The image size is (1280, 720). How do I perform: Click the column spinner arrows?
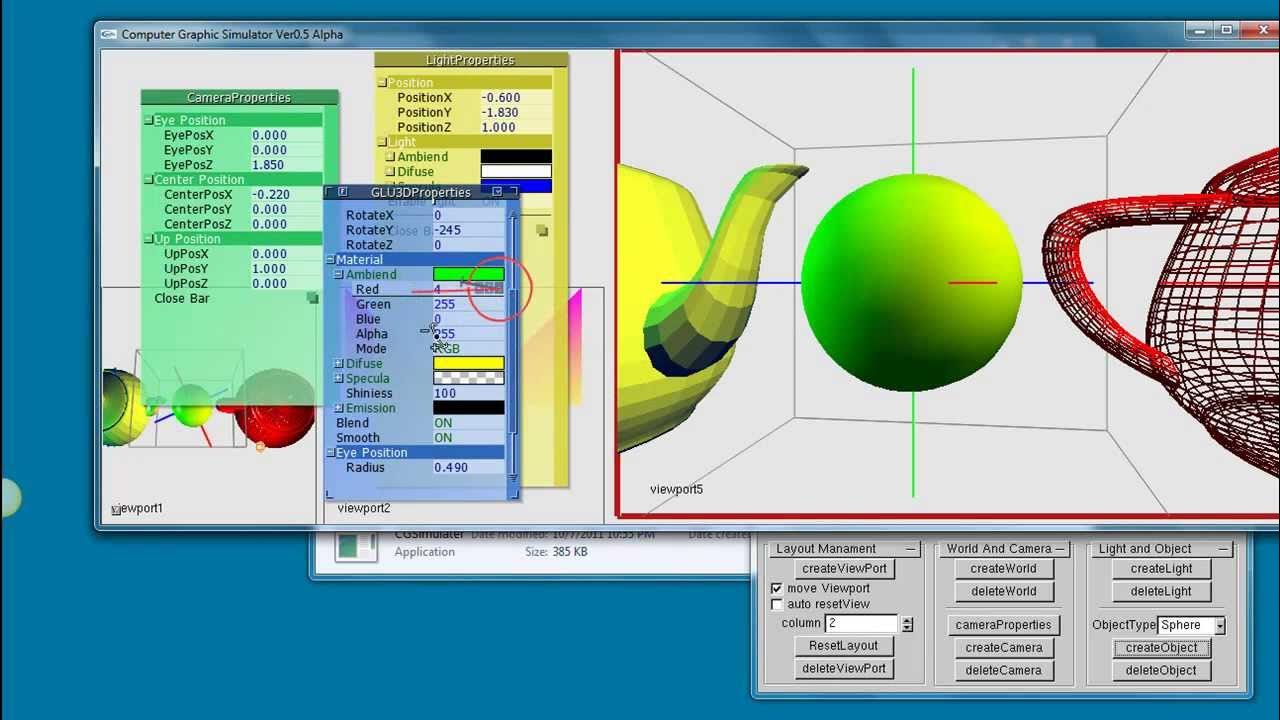pos(907,624)
